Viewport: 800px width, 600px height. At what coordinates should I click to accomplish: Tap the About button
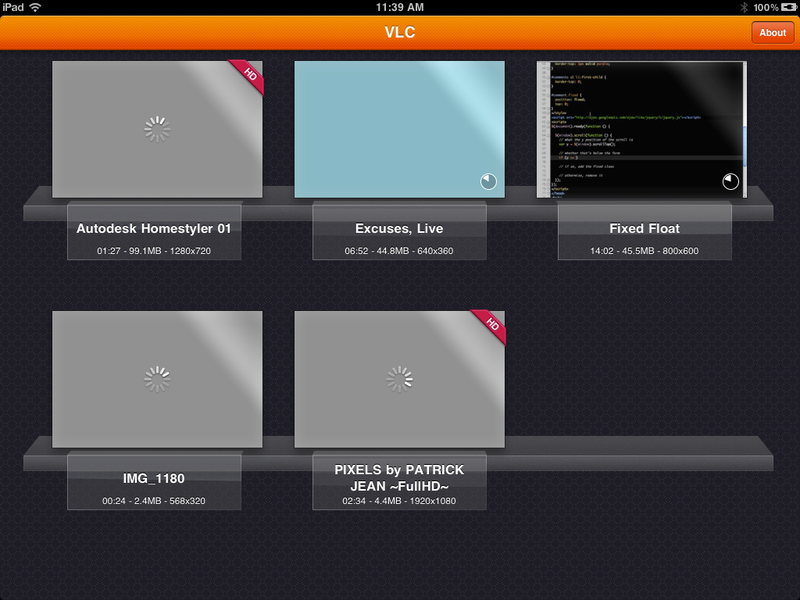(772, 33)
